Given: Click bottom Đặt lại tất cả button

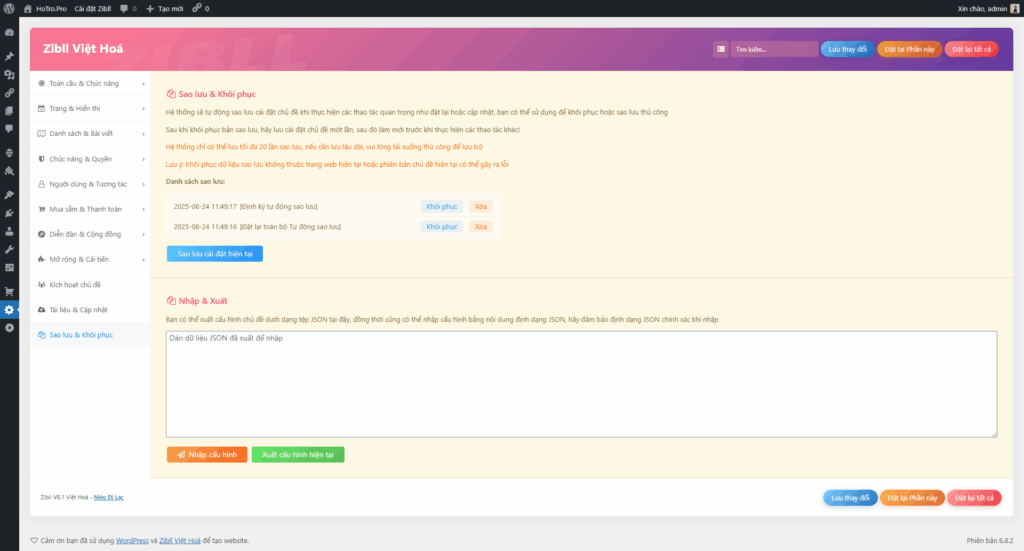Looking at the screenshot, I should (974, 498).
